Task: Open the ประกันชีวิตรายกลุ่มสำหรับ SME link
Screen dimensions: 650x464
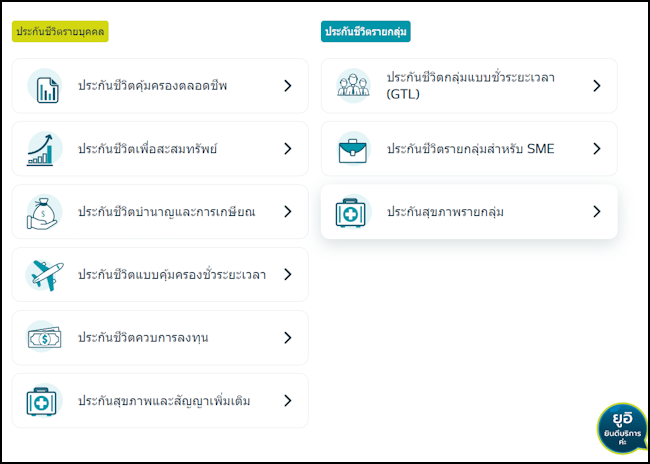Action: tap(471, 149)
